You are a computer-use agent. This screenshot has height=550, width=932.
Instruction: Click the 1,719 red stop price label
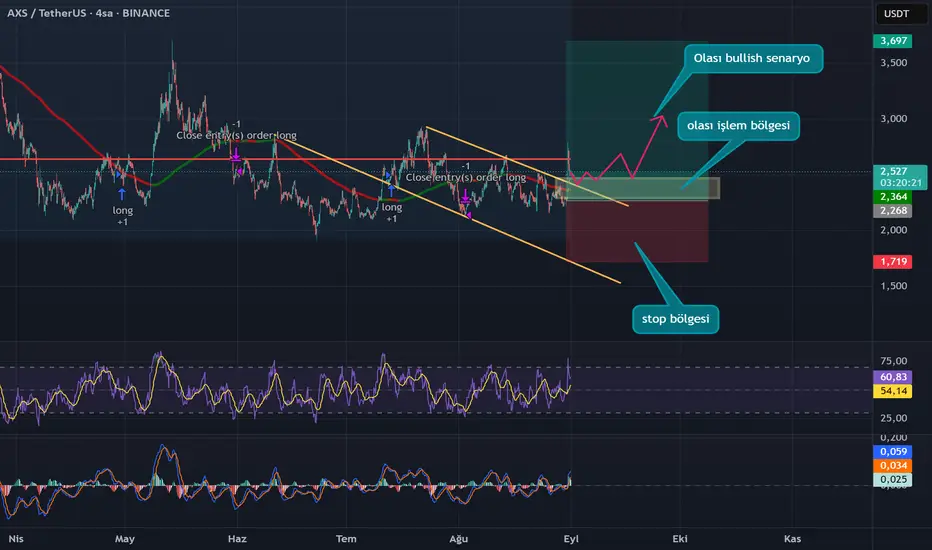pos(893,262)
